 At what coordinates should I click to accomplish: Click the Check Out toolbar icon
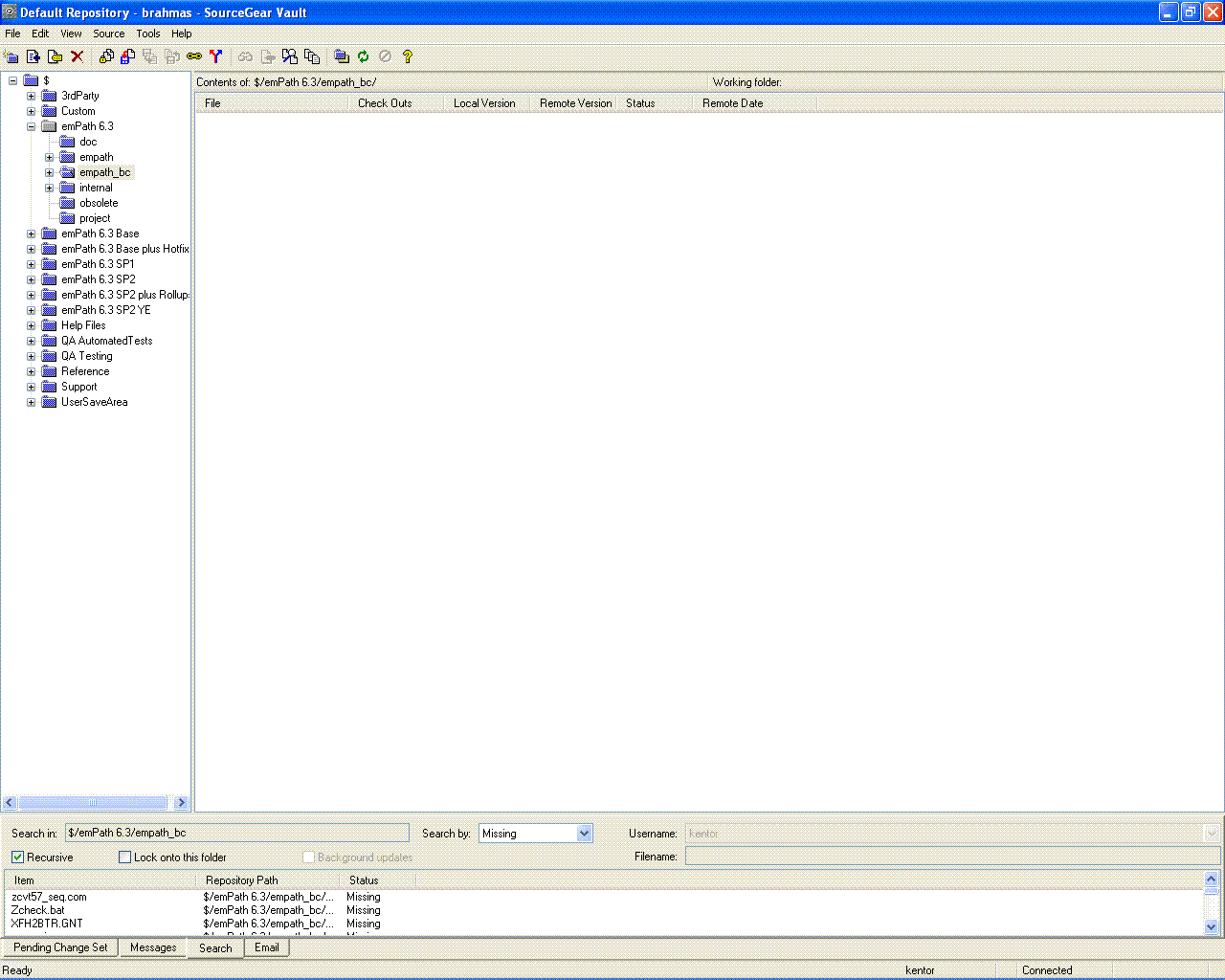(x=127, y=56)
